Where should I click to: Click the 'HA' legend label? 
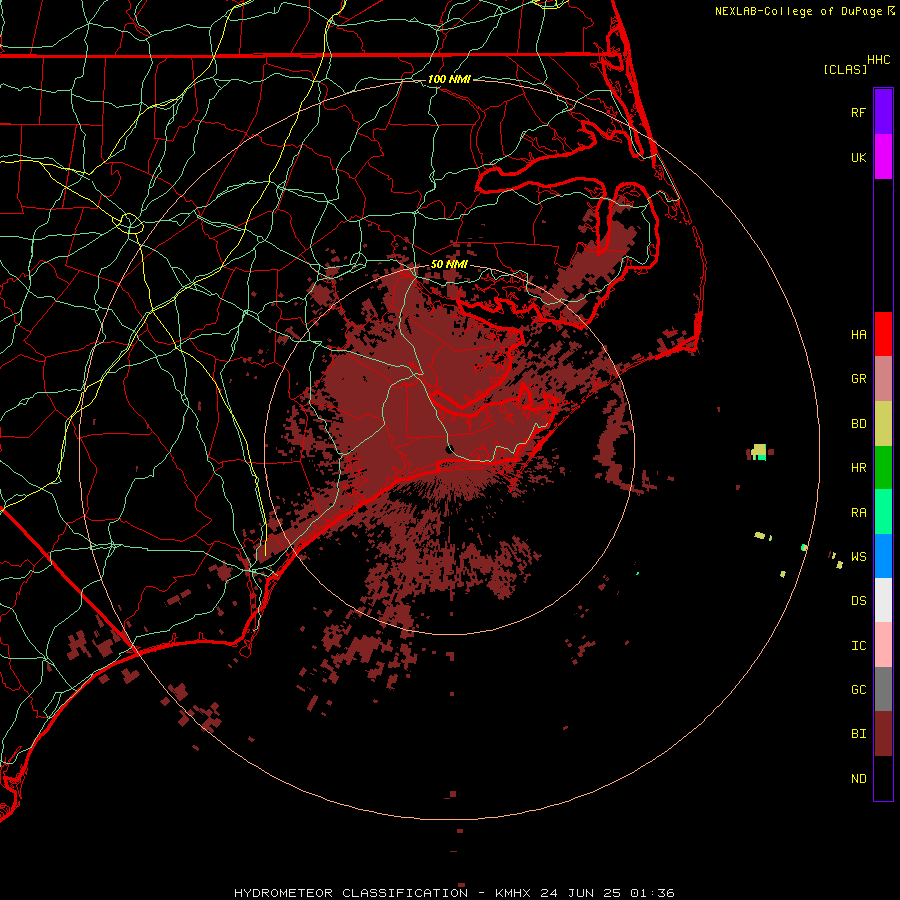coord(858,334)
